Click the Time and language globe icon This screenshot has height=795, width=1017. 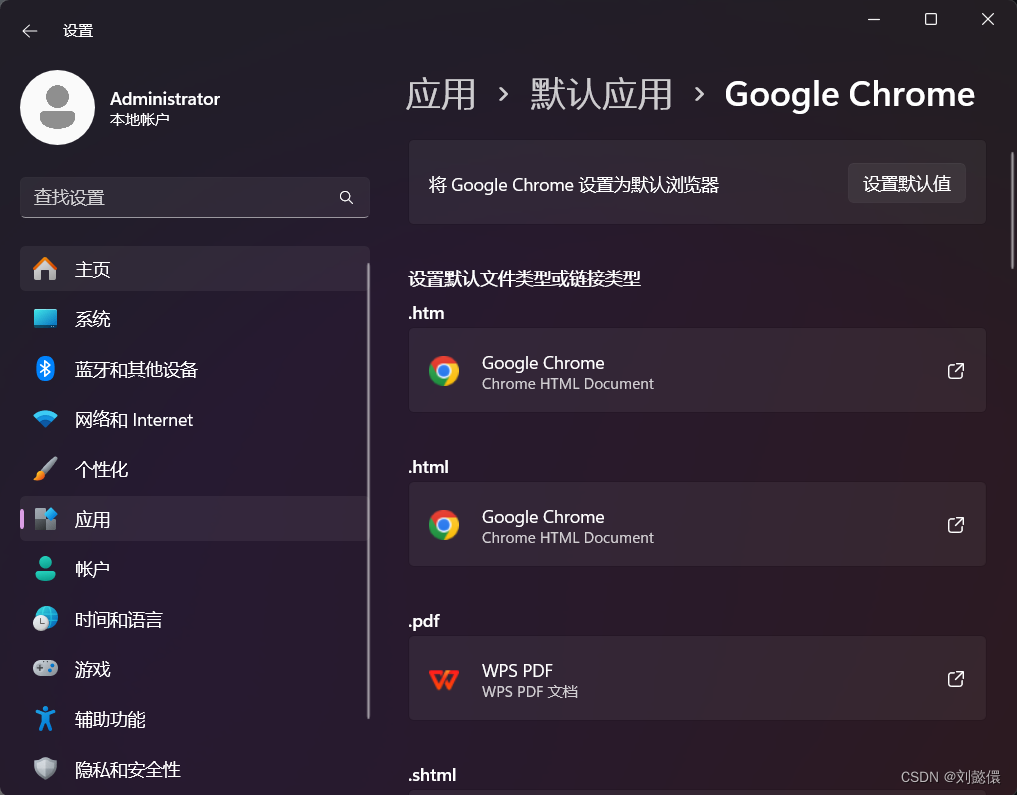point(45,619)
